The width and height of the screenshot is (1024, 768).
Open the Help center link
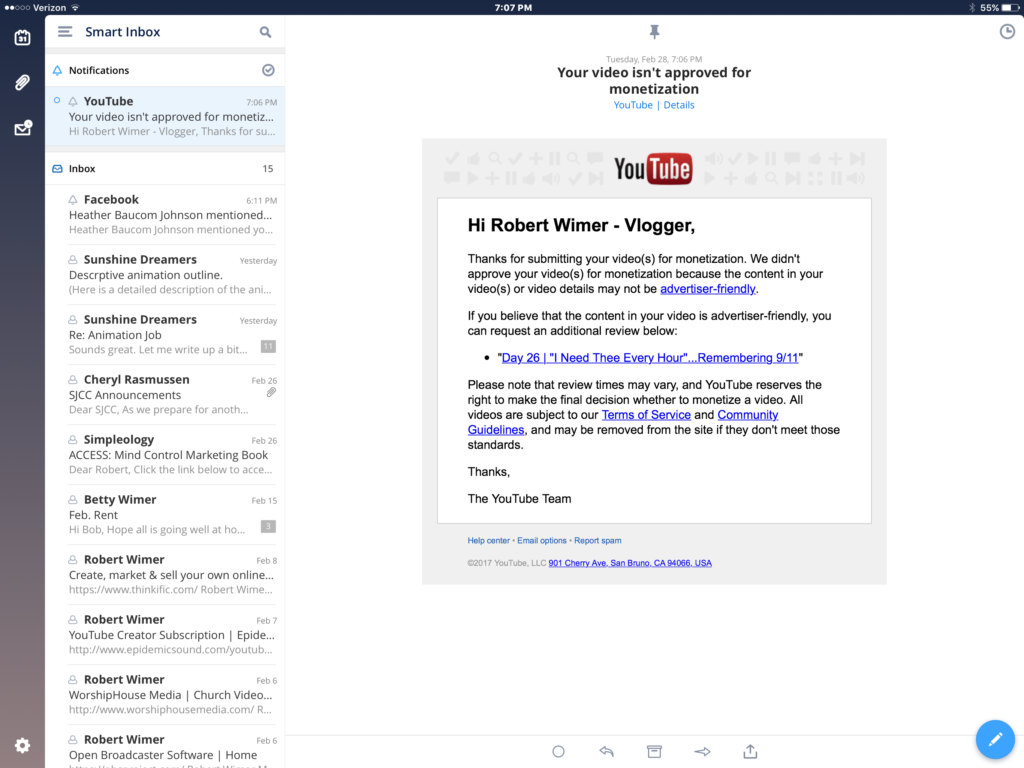(x=488, y=541)
